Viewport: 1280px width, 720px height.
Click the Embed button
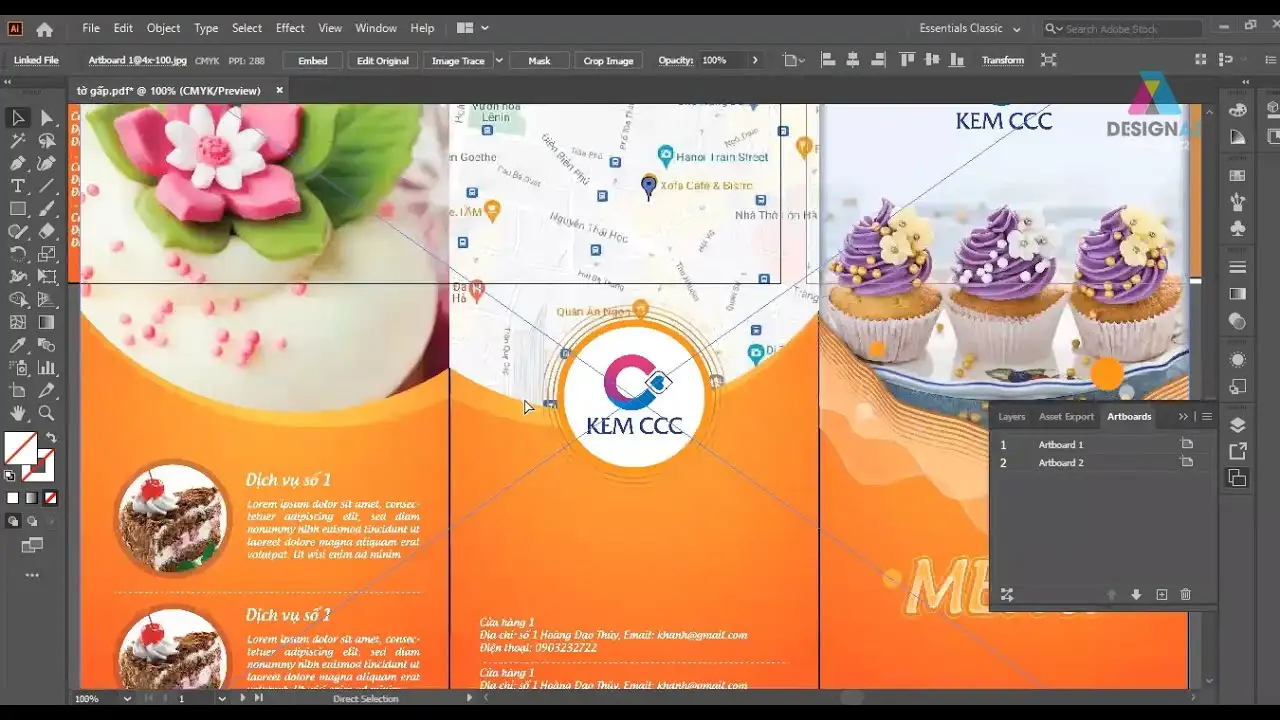312,61
